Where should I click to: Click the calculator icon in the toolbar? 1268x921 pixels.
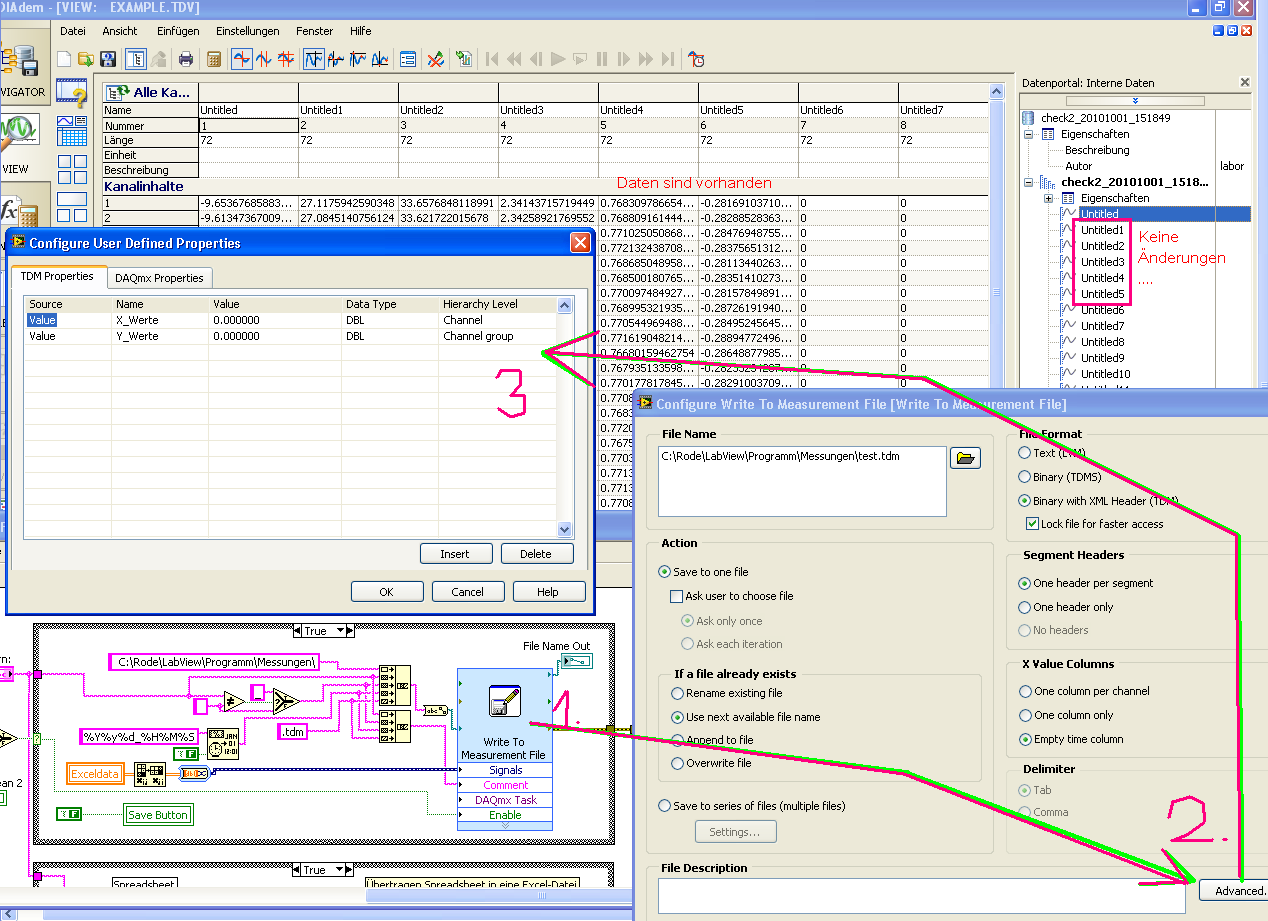[213, 59]
